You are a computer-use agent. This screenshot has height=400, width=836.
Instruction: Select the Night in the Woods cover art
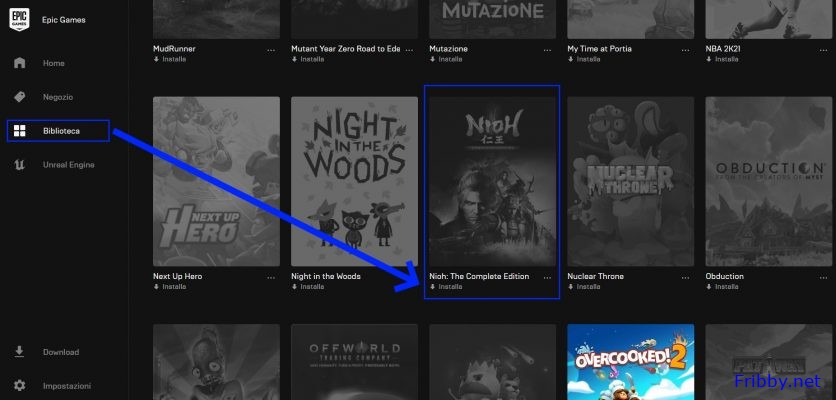pos(354,180)
